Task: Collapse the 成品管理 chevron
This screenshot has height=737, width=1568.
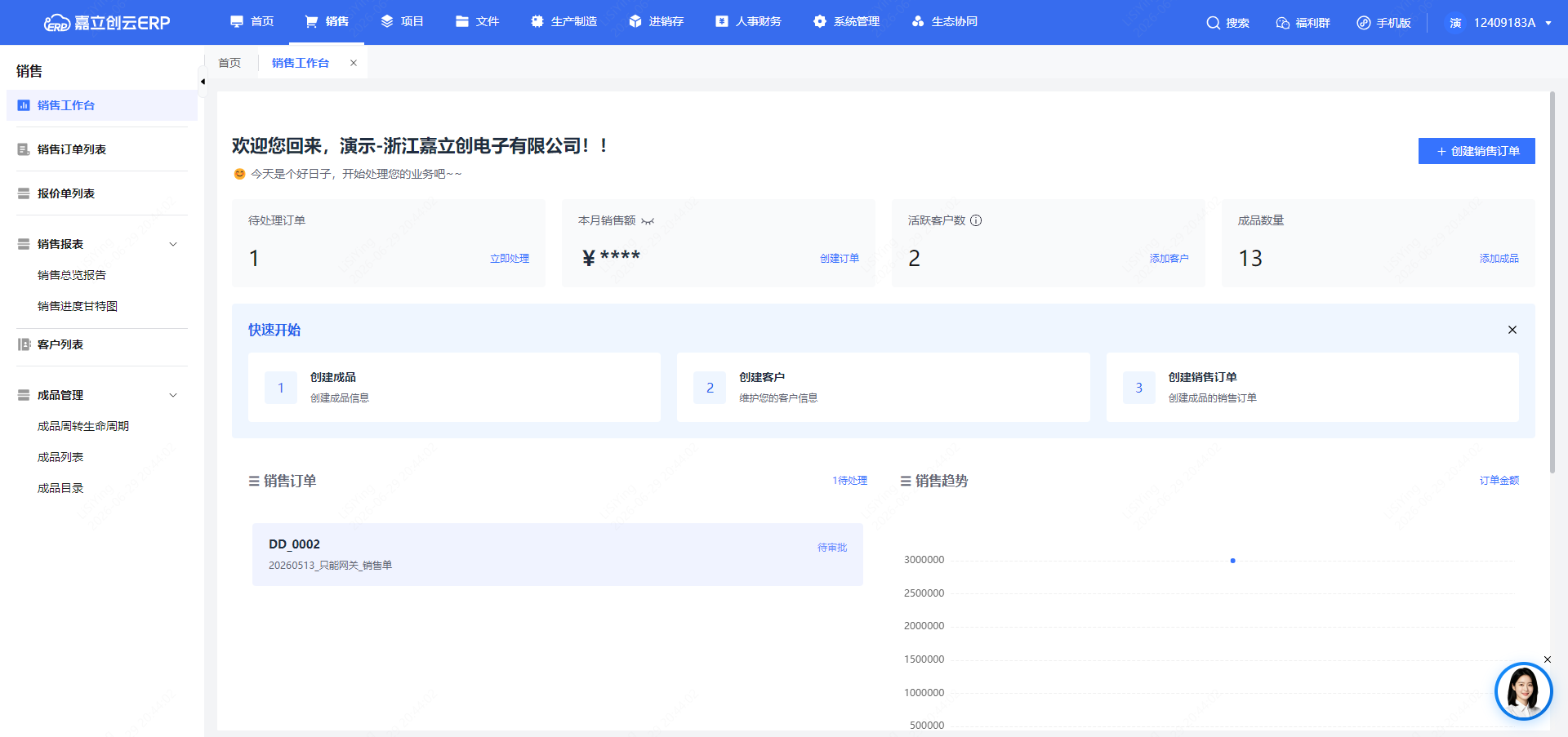Action: tap(173, 395)
